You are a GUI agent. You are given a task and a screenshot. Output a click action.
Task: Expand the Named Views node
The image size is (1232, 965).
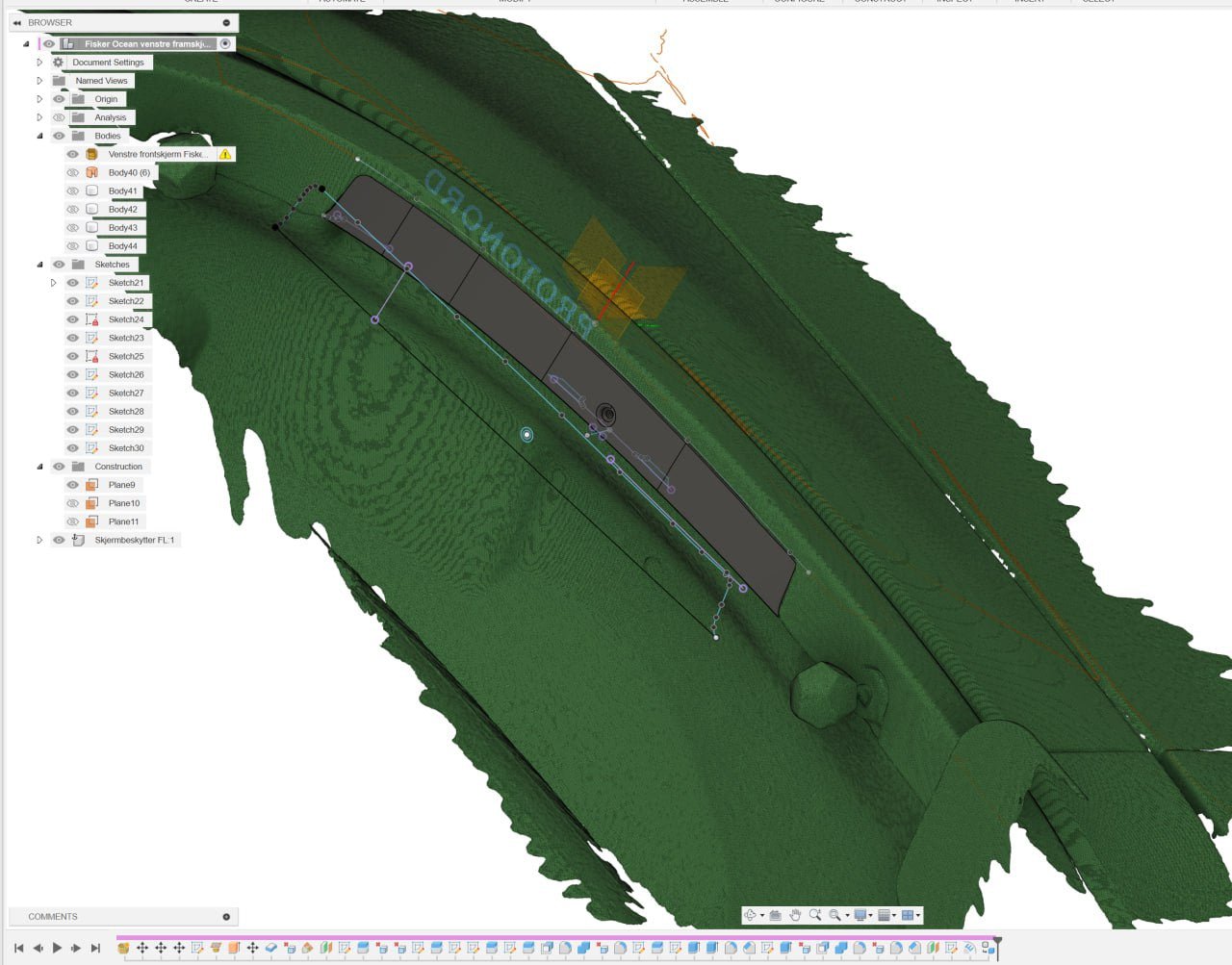[39, 81]
